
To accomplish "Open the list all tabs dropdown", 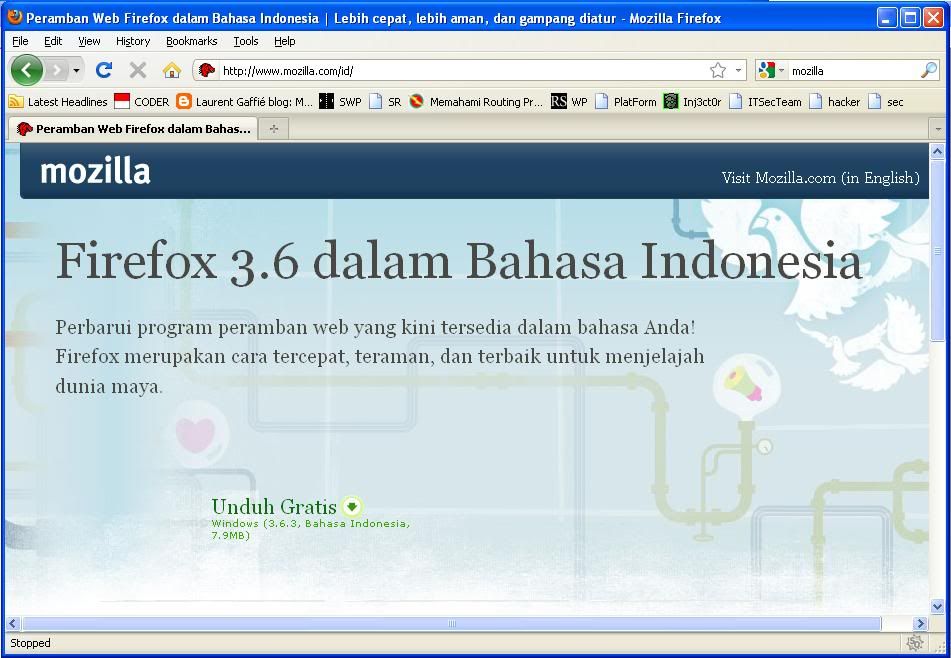I will pyautogui.click(x=938, y=129).
